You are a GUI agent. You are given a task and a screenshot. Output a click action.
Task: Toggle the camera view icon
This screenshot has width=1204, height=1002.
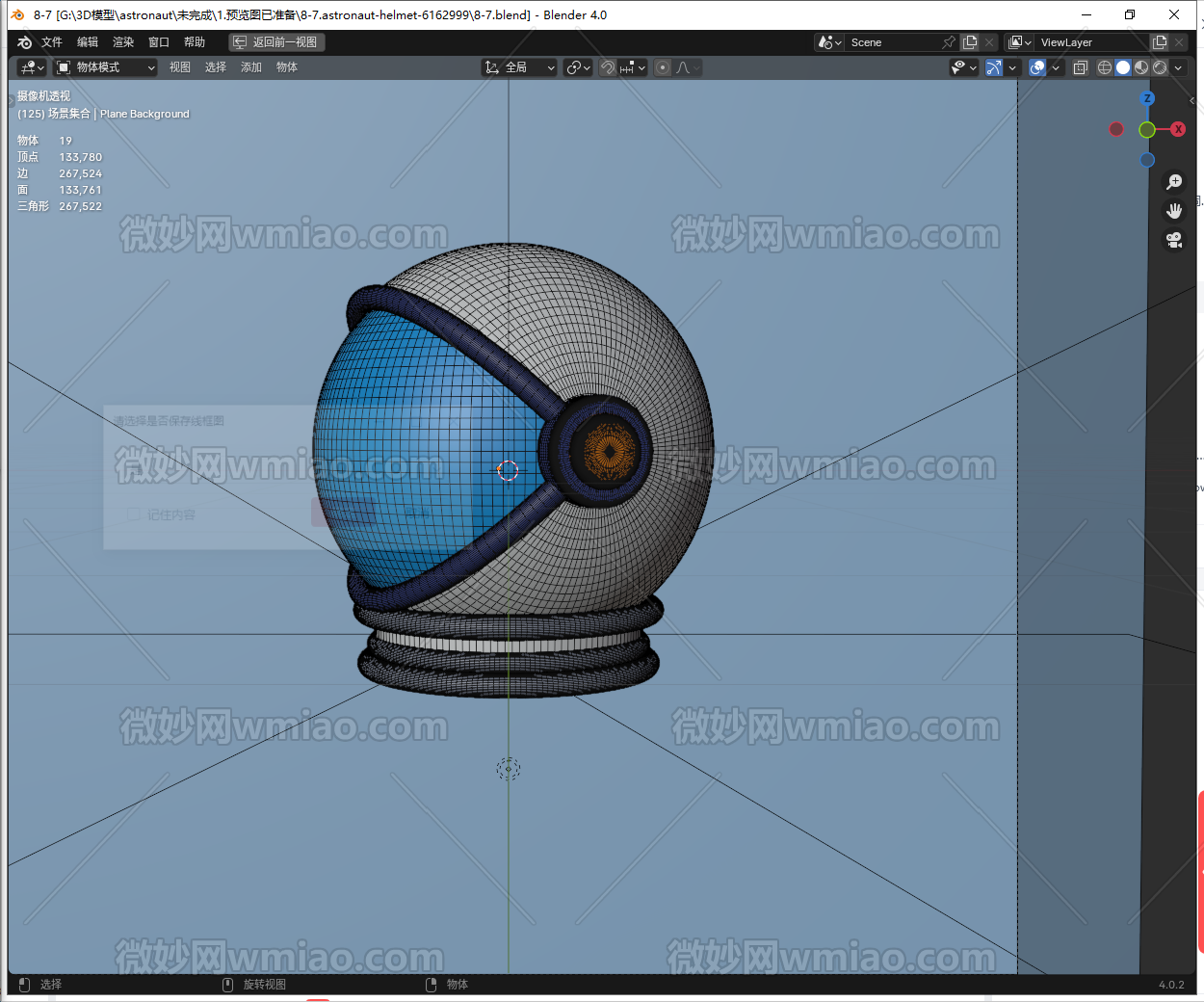pos(1174,240)
